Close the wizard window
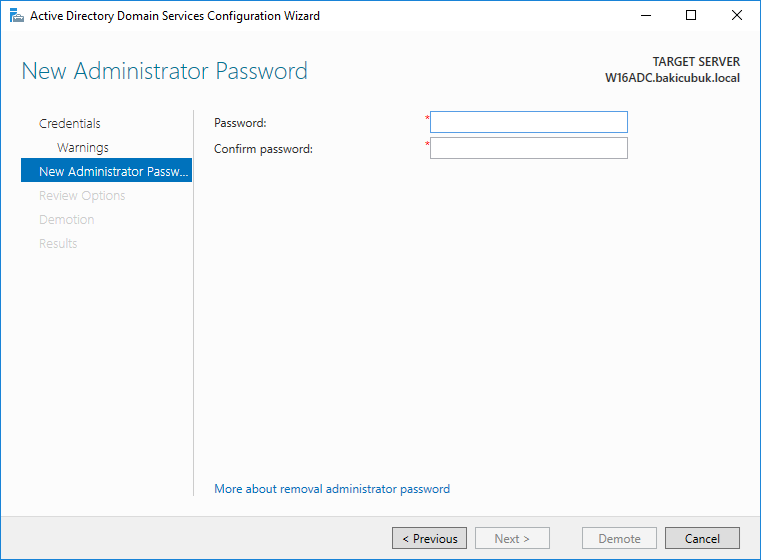Screen dimensions: 761x560 coord(736,16)
